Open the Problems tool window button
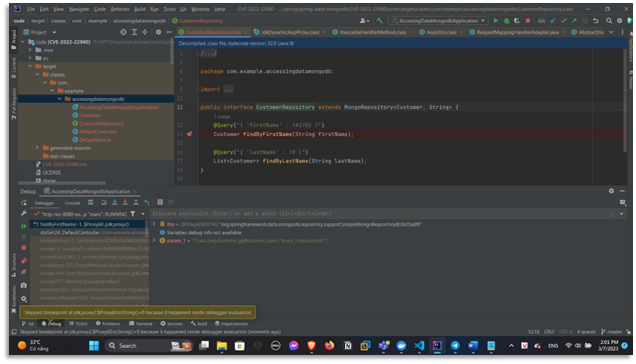Screen dimensions: 636x364 (x=108, y=323)
